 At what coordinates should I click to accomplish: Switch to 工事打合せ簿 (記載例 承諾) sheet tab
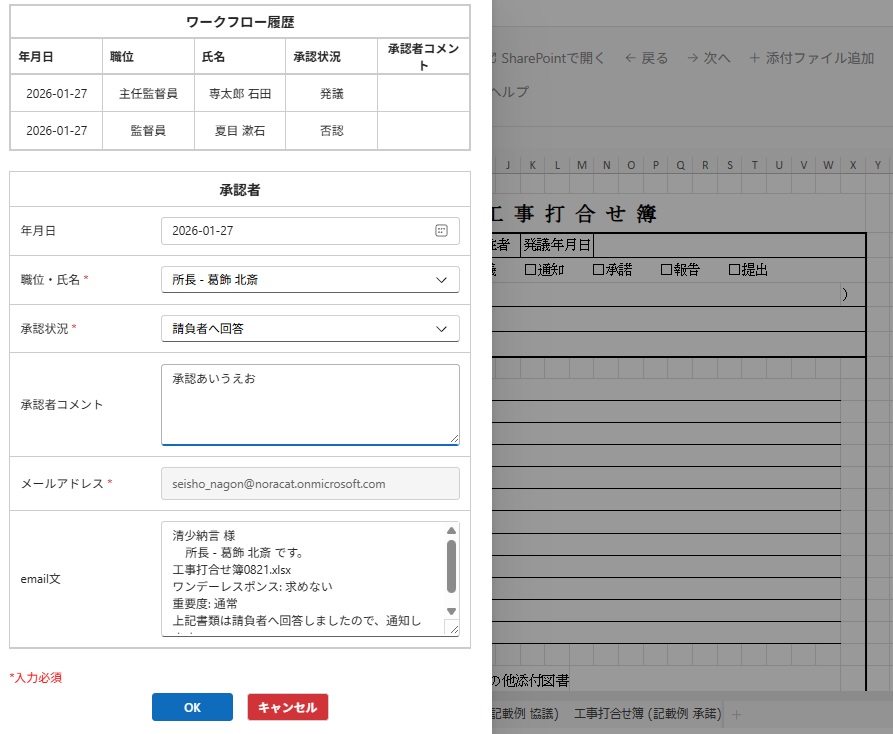[647, 714]
